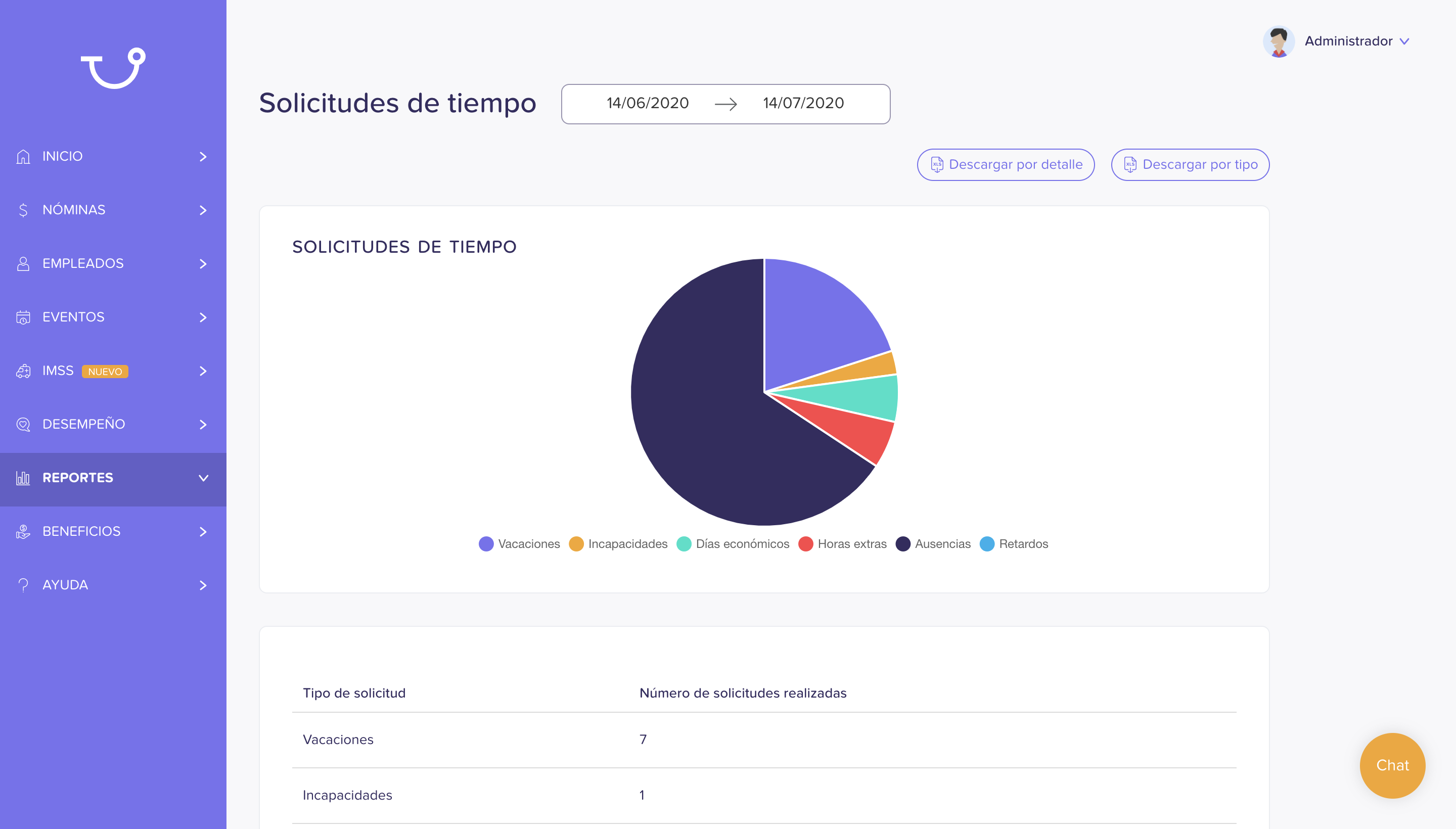The width and height of the screenshot is (1456, 829).
Task: Click the bar chart icon for Reportes
Action: pos(23,478)
